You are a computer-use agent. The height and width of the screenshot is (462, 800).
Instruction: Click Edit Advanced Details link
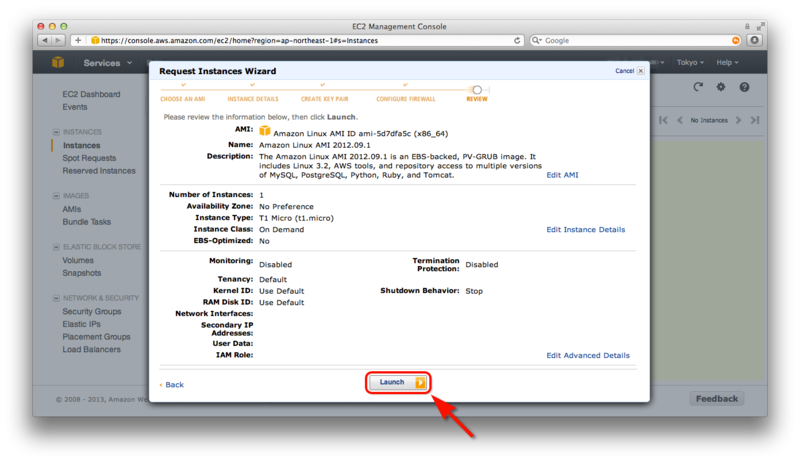coord(588,355)
